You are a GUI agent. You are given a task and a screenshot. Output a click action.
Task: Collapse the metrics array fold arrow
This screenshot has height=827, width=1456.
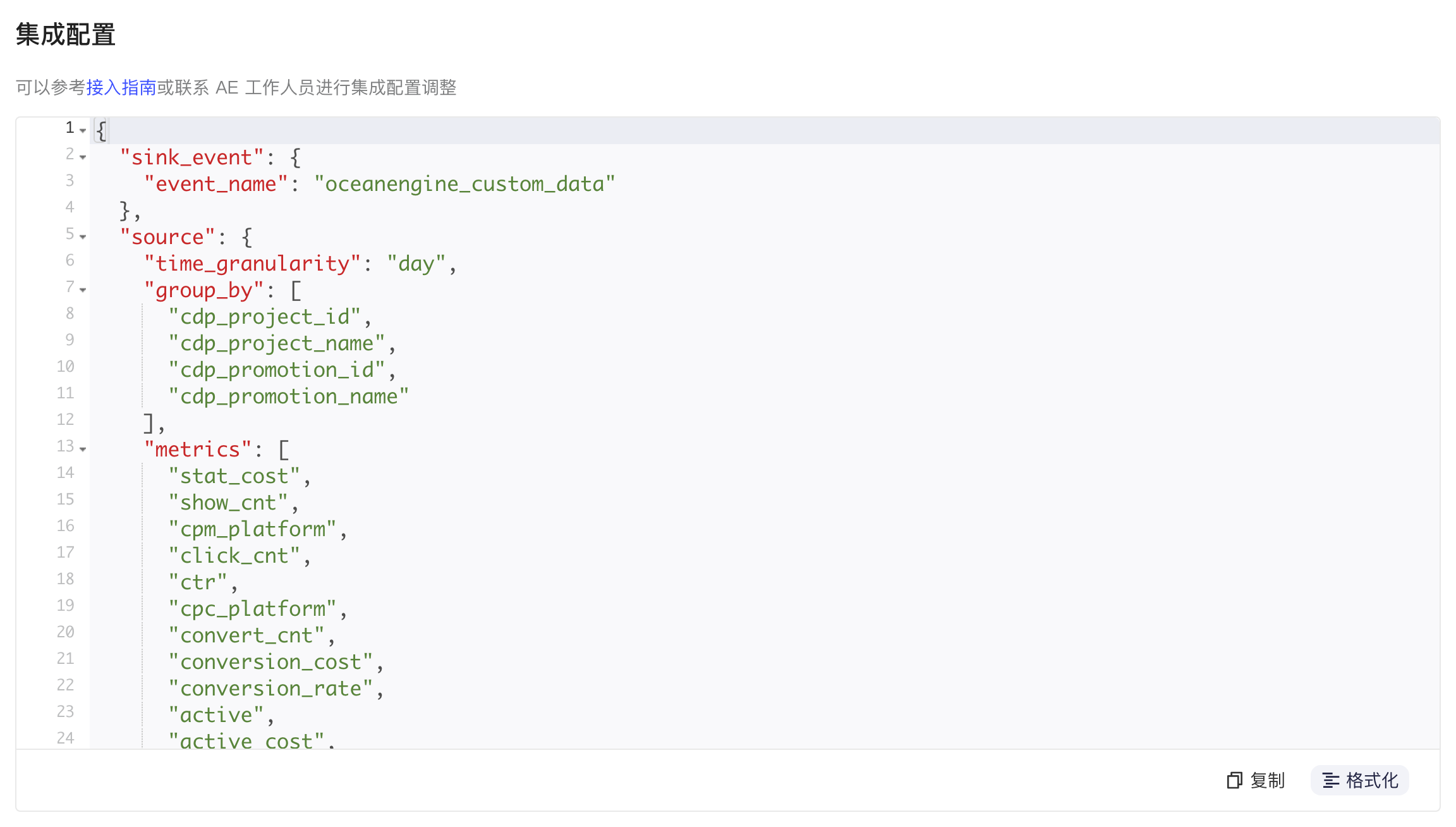(83, 449)
